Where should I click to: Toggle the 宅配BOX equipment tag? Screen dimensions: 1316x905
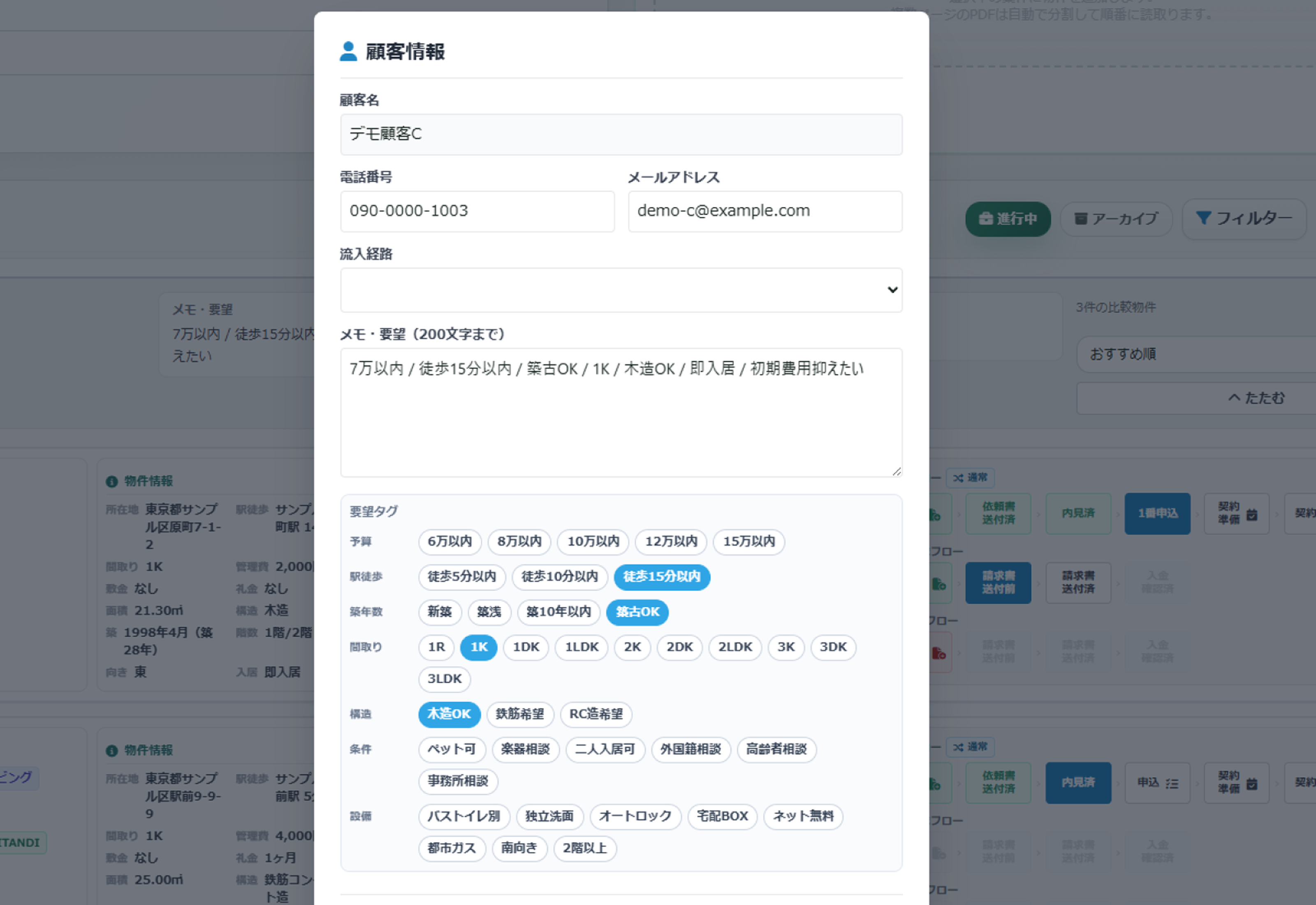[x=723, y=816]
